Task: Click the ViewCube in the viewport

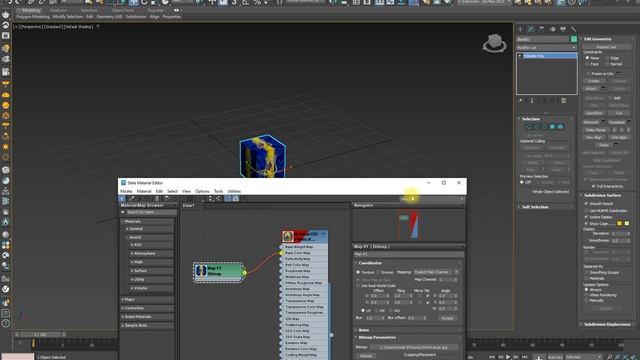Action: tap(494, 43)
